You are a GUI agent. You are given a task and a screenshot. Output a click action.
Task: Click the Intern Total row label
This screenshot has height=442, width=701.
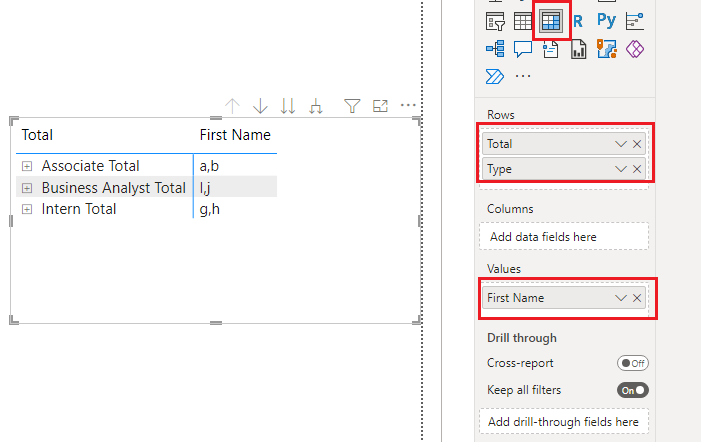tap(79, 209)
